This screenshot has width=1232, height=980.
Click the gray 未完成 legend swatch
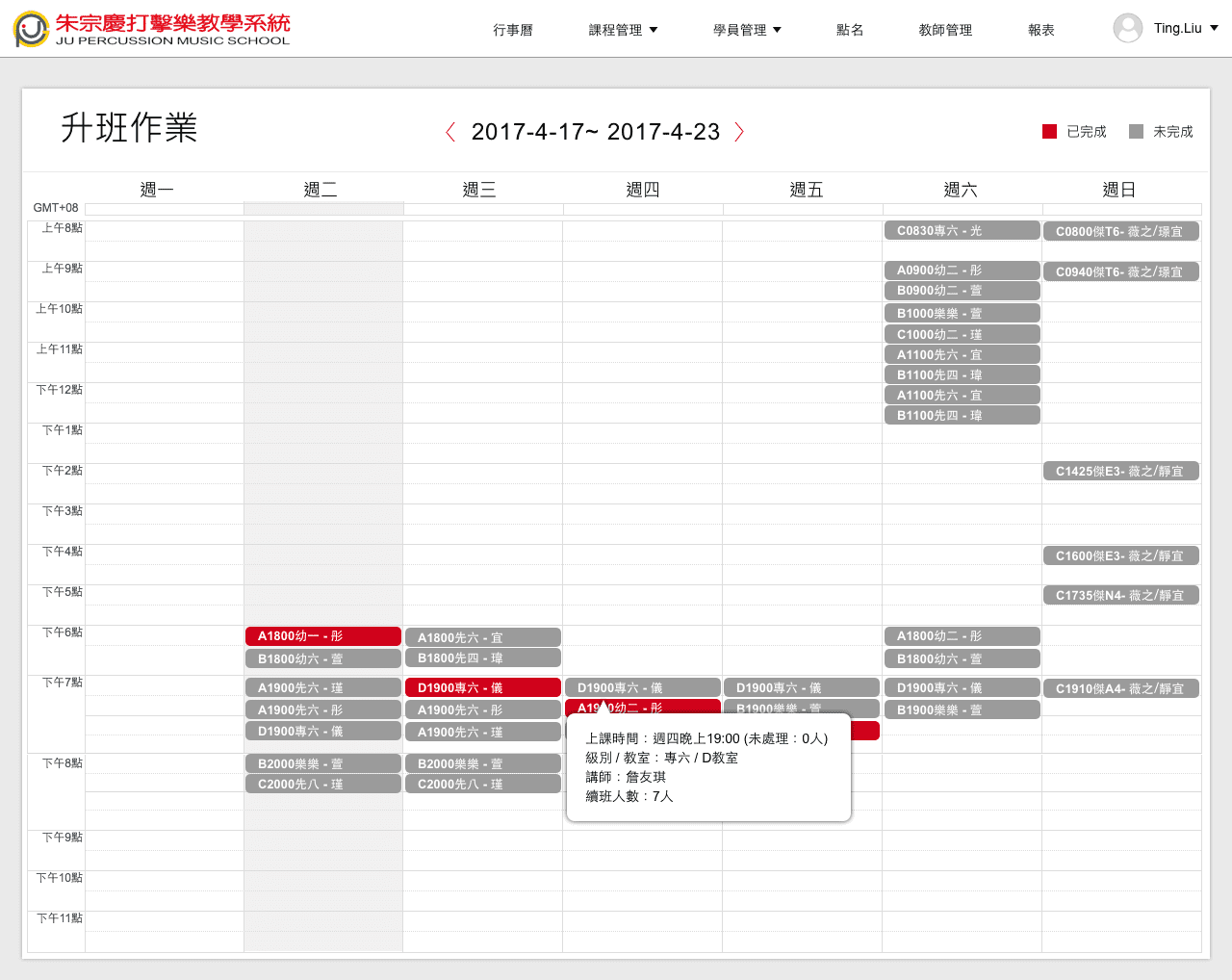coord(1136,131)
